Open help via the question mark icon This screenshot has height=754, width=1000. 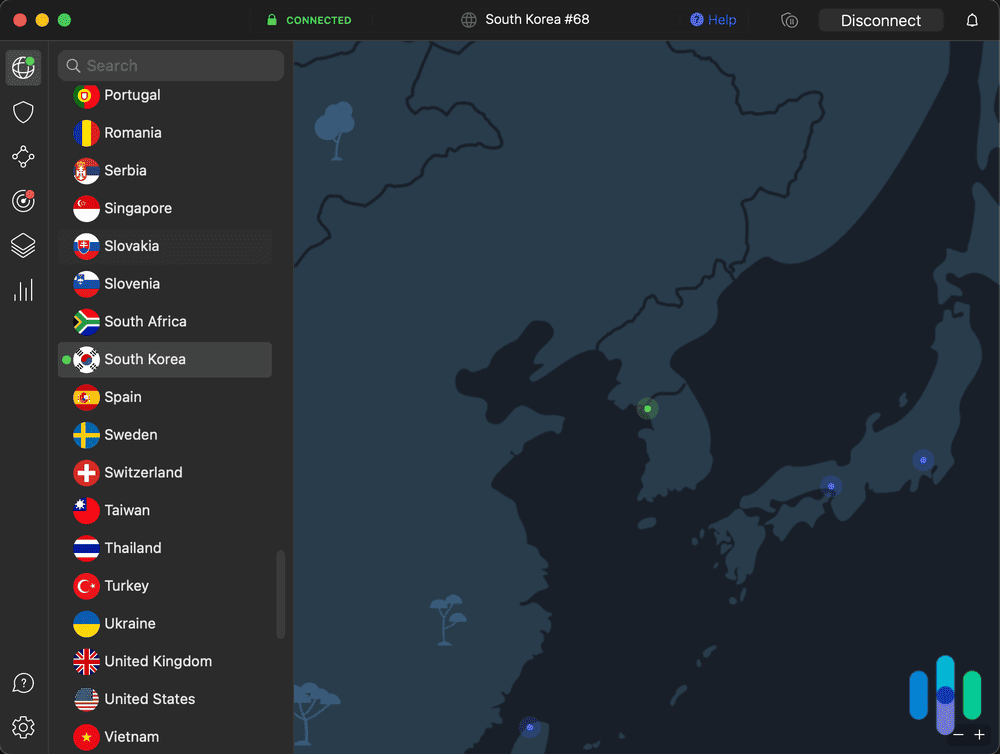(x=23, y=682)
